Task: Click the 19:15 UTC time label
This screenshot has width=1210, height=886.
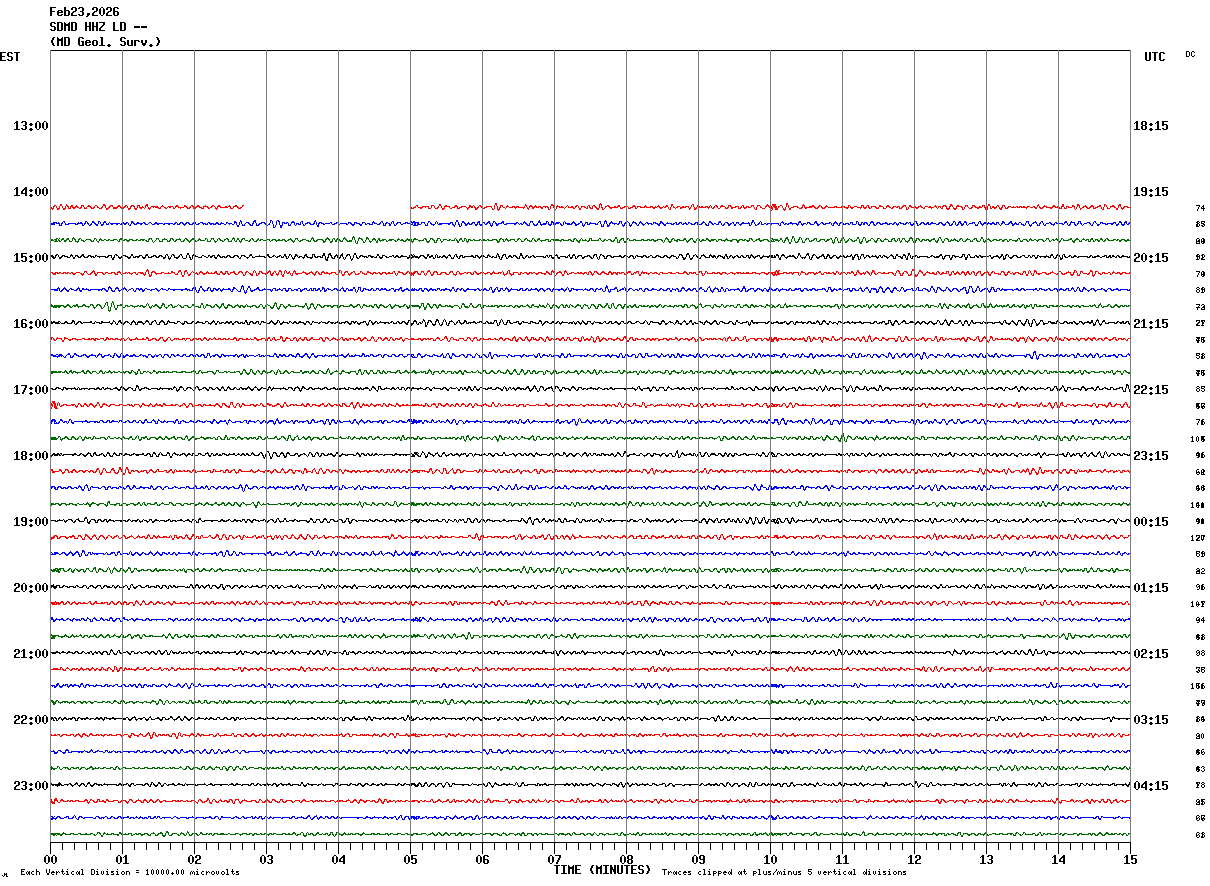Action: pyautogui.click(x=1151, y=192)
